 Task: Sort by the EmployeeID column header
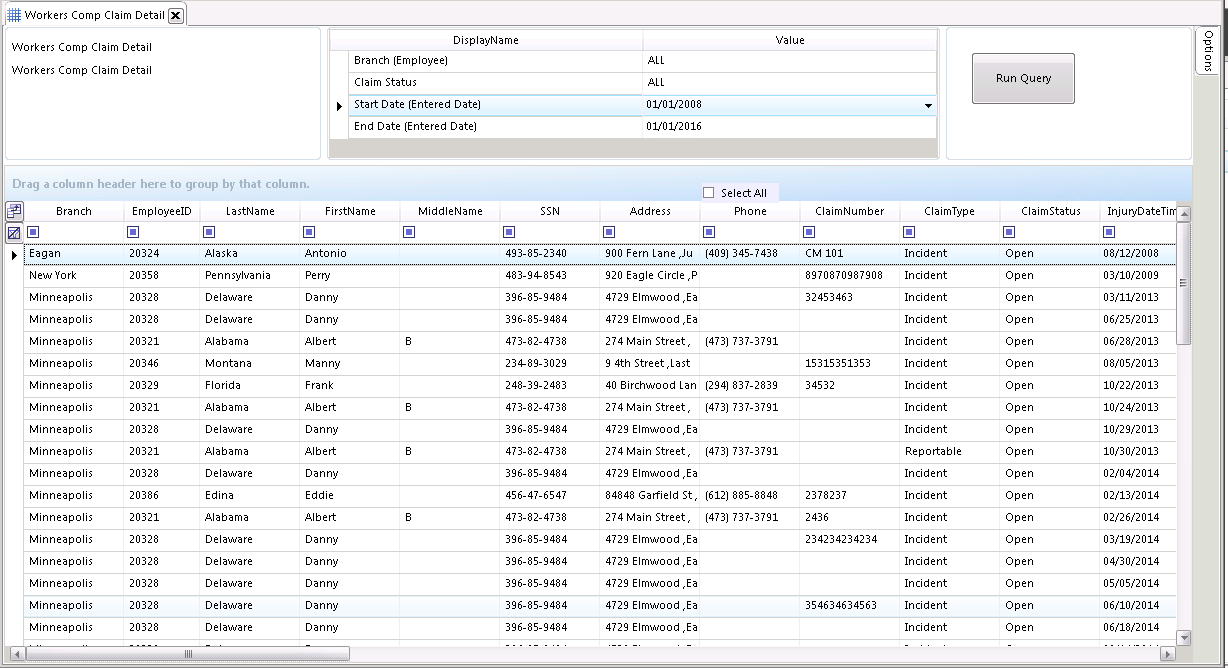click(162, 211)
